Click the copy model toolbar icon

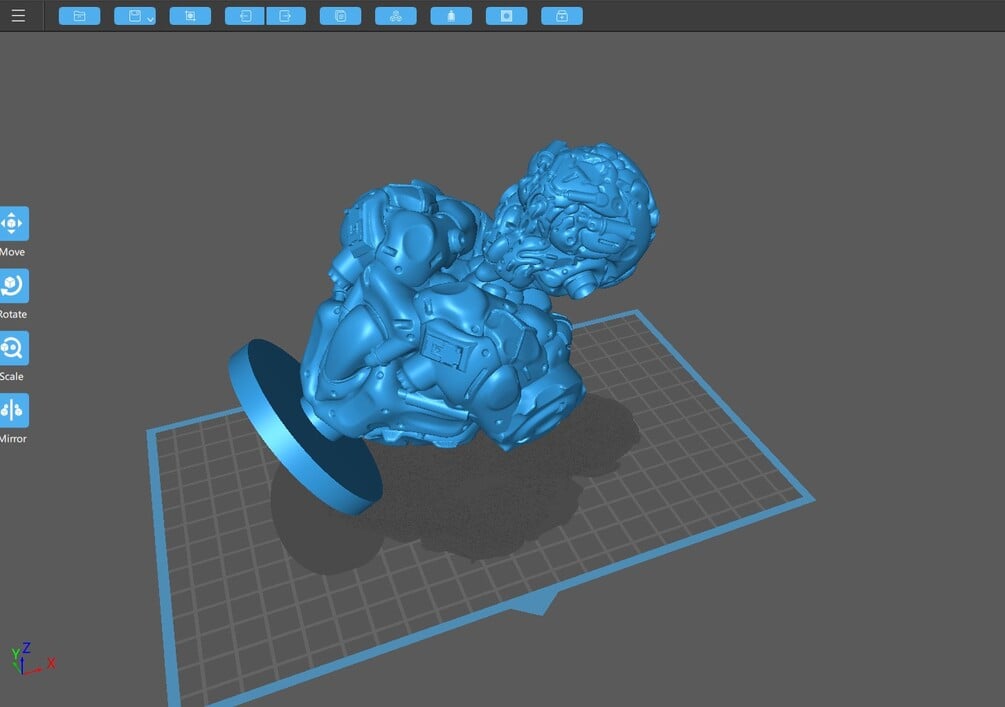click(x=340, y=16)
